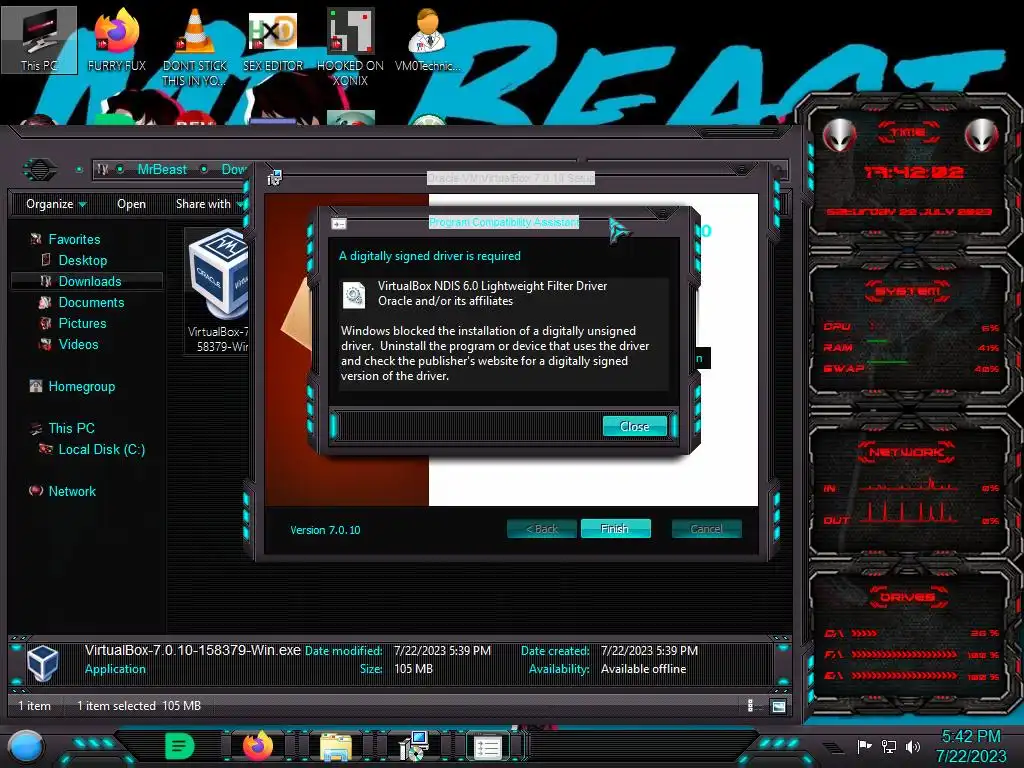This screenshot has height=768, width=1024.
Task: Click MrBeast in the address breadcrumb
Action: point(162,169)
